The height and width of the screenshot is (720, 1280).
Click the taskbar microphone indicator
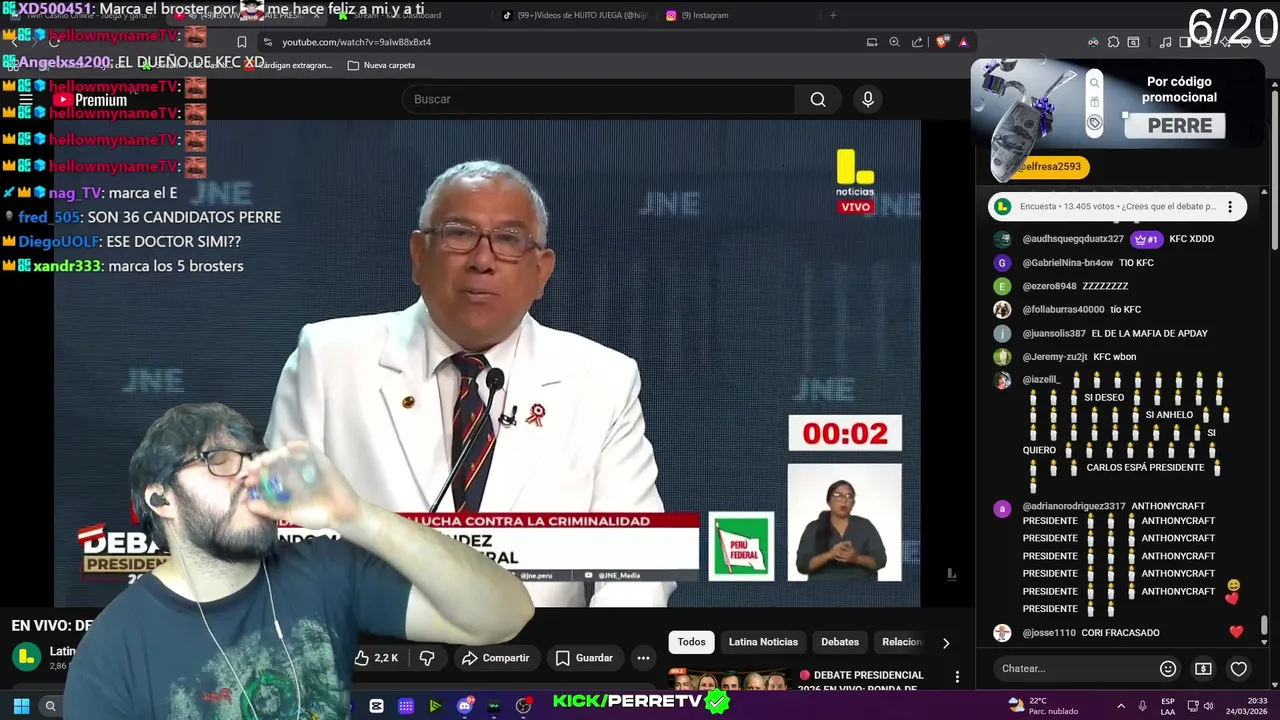point(1143,706)
